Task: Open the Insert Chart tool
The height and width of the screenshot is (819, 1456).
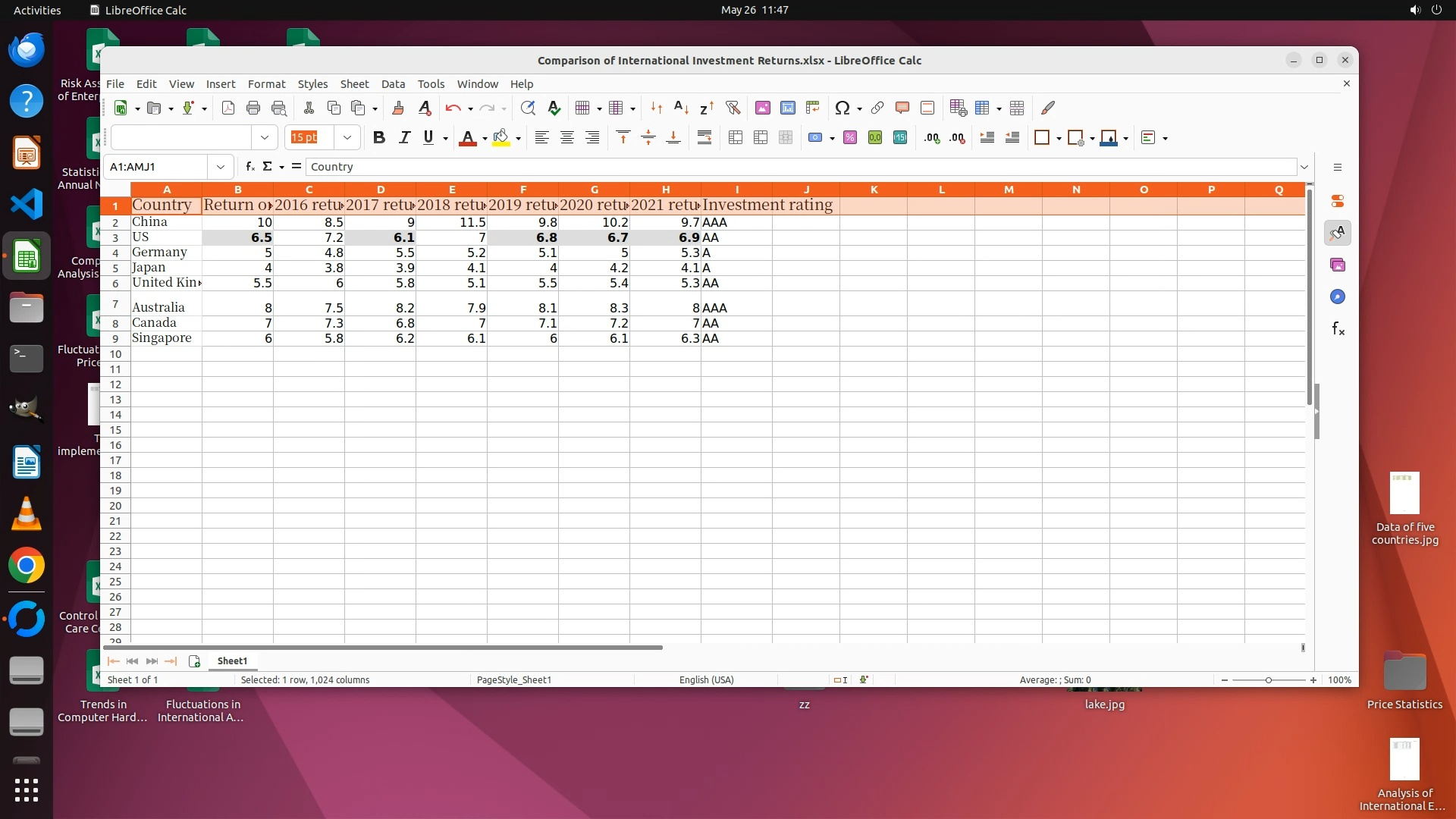Action: pyautogui.click(x=788, y=108)
